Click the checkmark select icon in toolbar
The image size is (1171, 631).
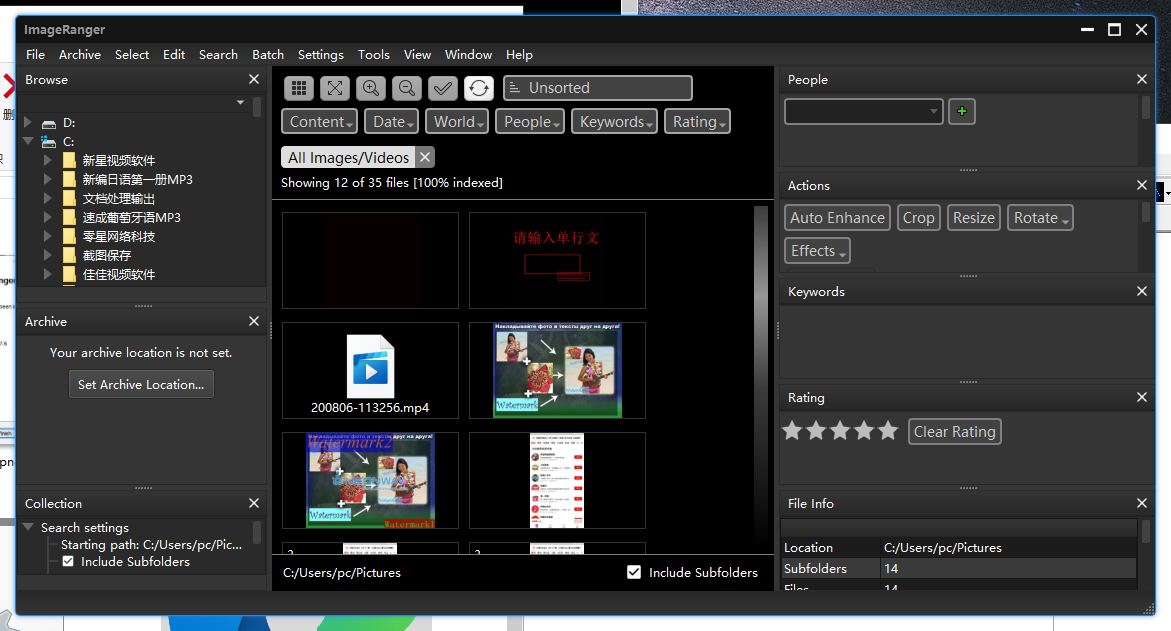[x=443, y=88]
